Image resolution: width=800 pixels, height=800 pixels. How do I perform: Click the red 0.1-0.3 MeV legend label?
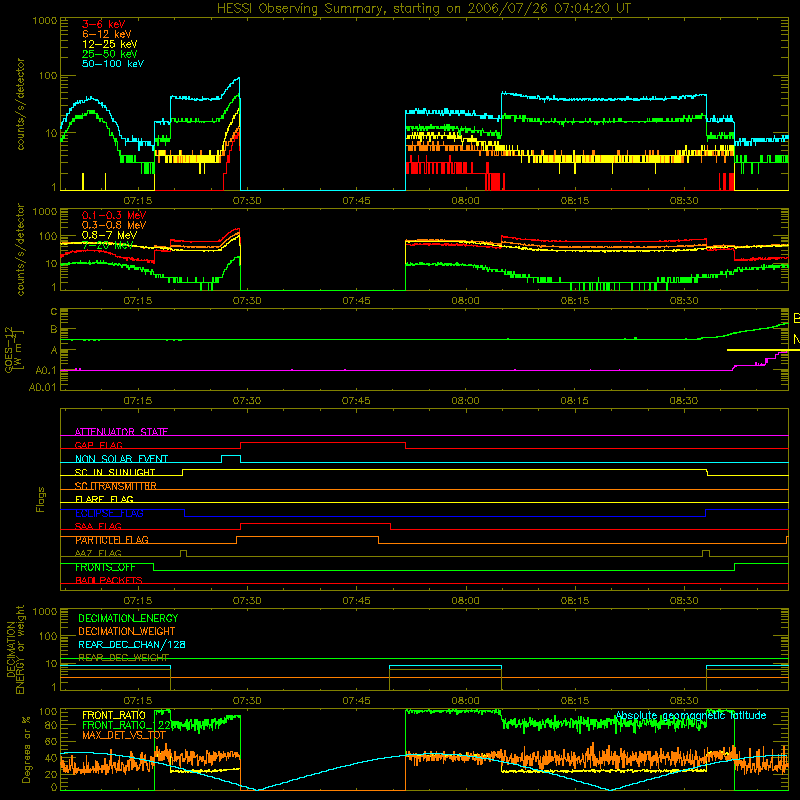pyautogui.click(x=114, y=215)
